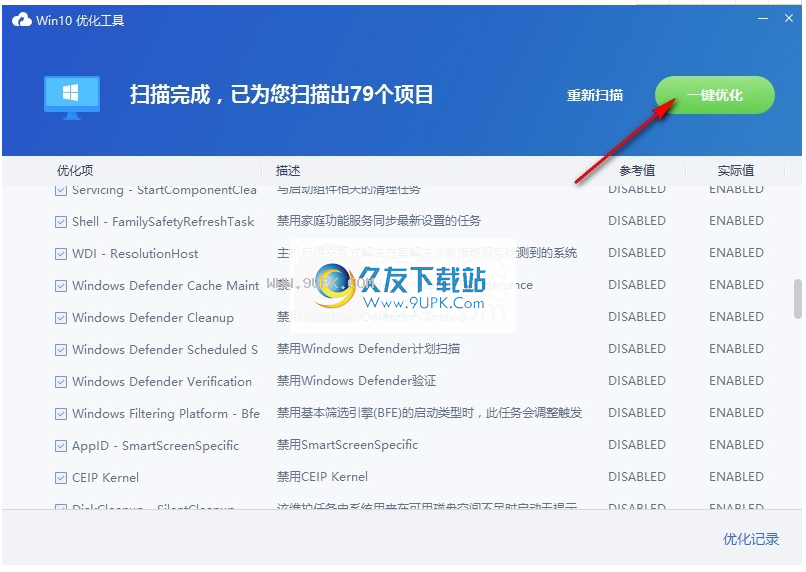Toggle the Windows Defender Cache Maint checkbox

pyautogui.click(x=61, y=286)
